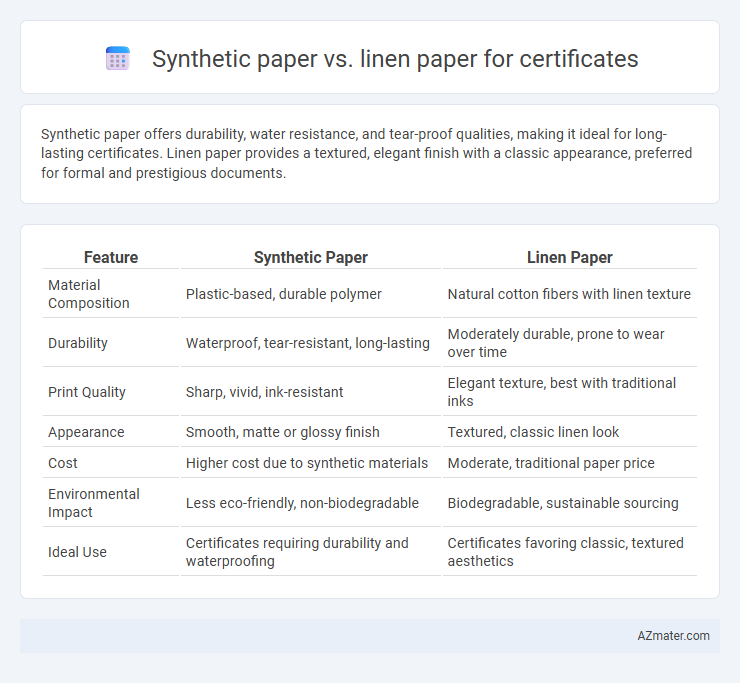Viewport: 740px width, 683px height.
Task: Select the cell 'Smooth, matte or glossy finish'
Action: pyautogui.click(x=283, y=432)
